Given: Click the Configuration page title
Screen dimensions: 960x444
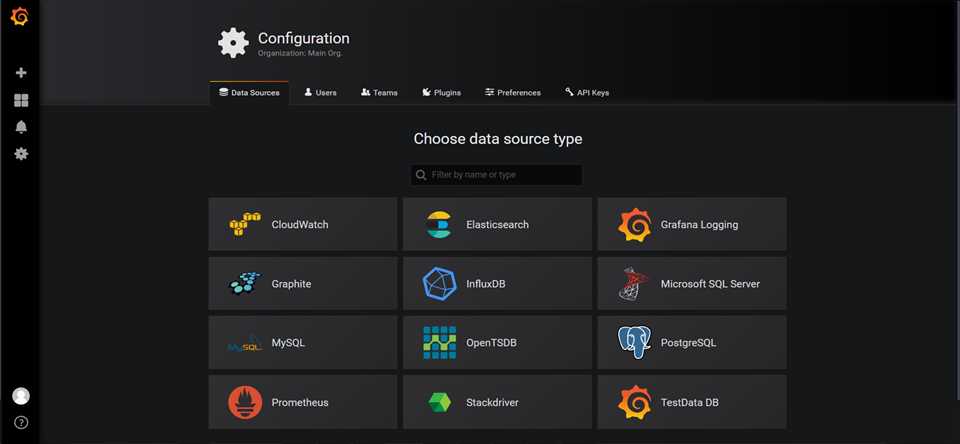Looking at the screenshot, I should tap(304, 38).
